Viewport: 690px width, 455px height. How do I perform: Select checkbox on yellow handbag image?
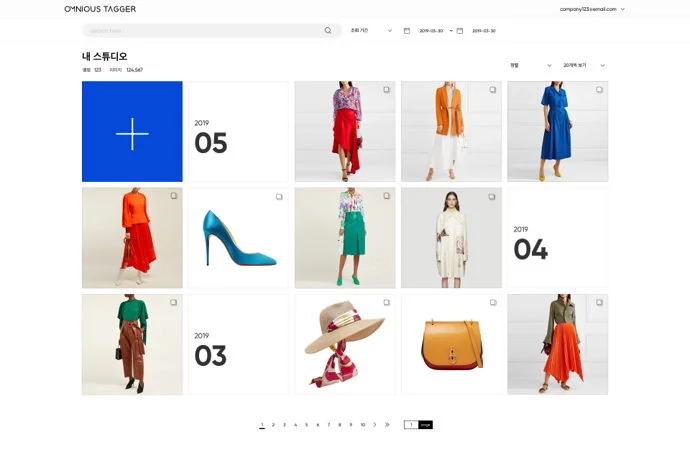493,302
